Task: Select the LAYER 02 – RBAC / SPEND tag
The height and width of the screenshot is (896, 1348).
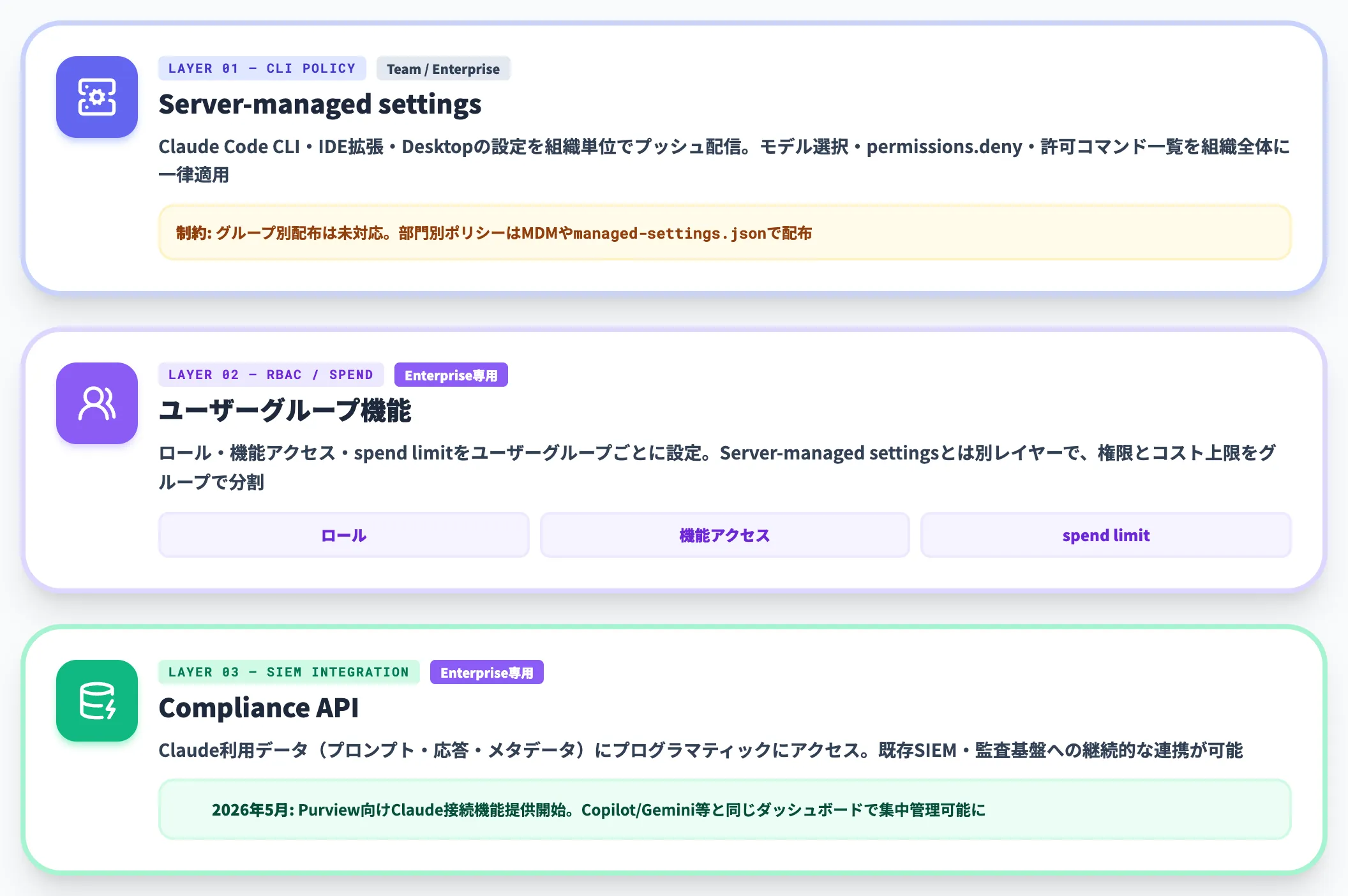Action: point(271,375)
